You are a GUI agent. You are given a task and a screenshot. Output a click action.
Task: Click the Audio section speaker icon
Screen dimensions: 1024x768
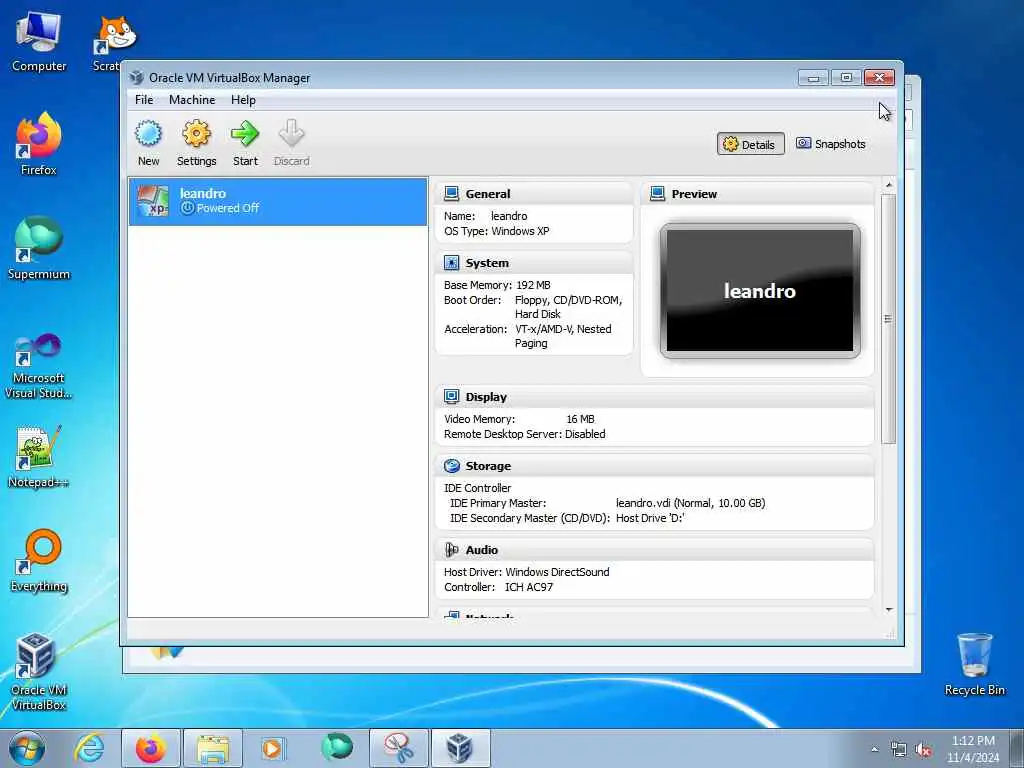[x=451, y=550]
